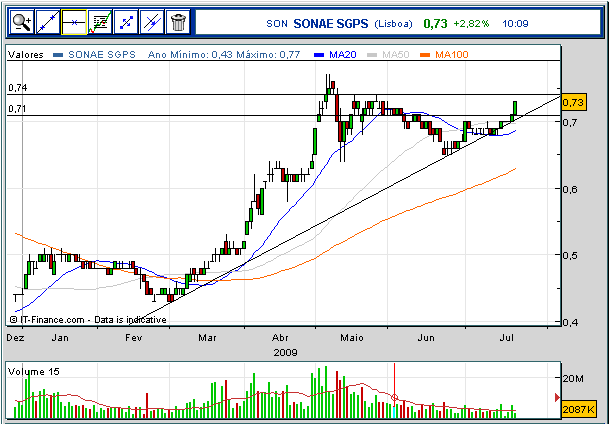Select the 0,74 horizontal resistance line label
The height and width of the screenshot is (424, 610).
pos(18,88)
